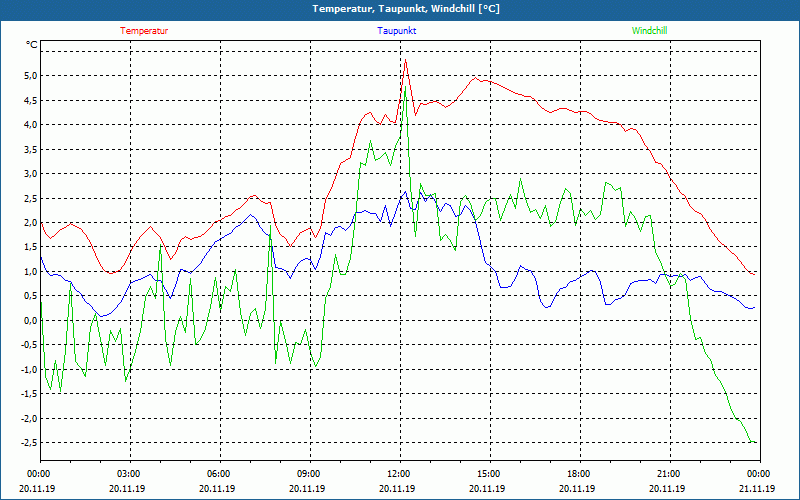The height and width of the screenshot is (500, 800).
Task: Click the 2,0 y-axis value
Action: (x=31, y=222)
